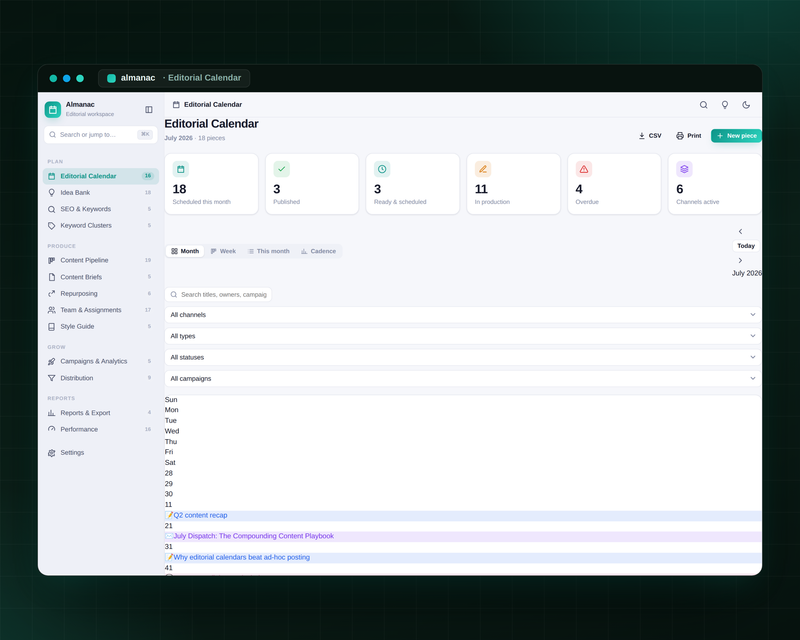800x640 pixels.
Task: Click the Settings gear icon in sidebar
Action: click(x=52, y=453)
